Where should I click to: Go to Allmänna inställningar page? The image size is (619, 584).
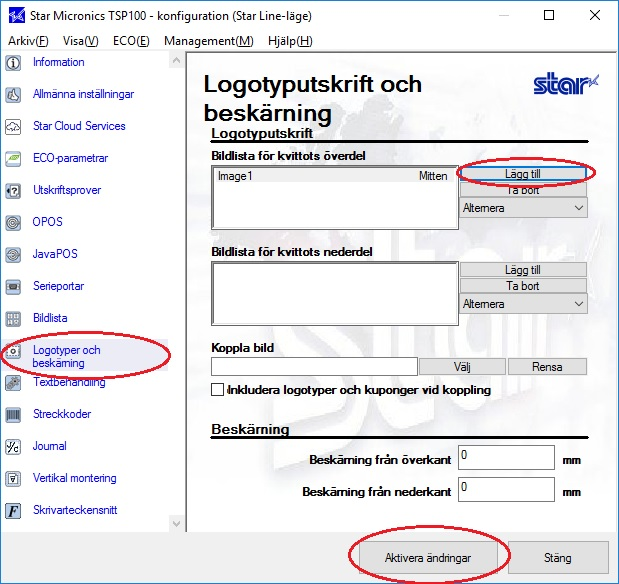(x=83, y=94)
